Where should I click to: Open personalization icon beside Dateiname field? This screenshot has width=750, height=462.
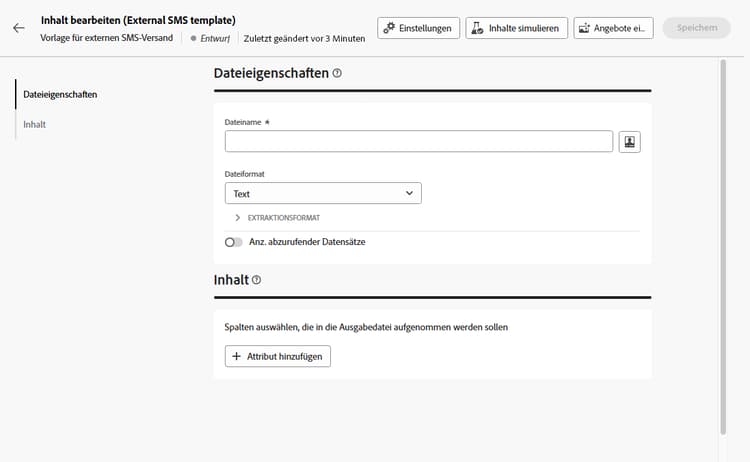click(629, 142)
